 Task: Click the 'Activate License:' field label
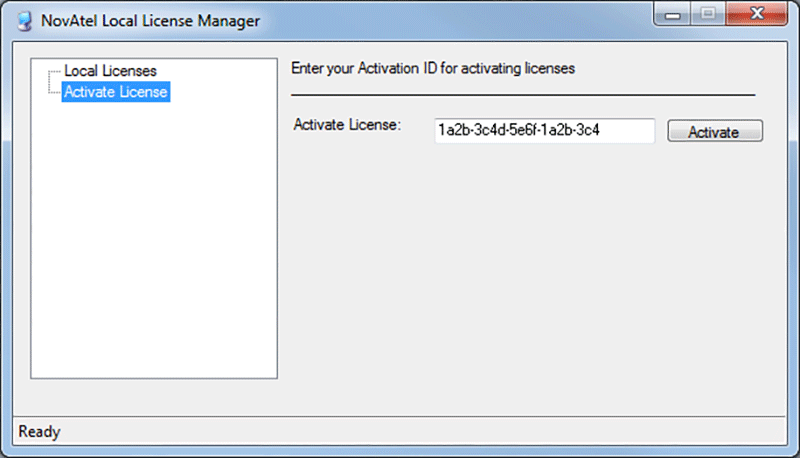347,125
